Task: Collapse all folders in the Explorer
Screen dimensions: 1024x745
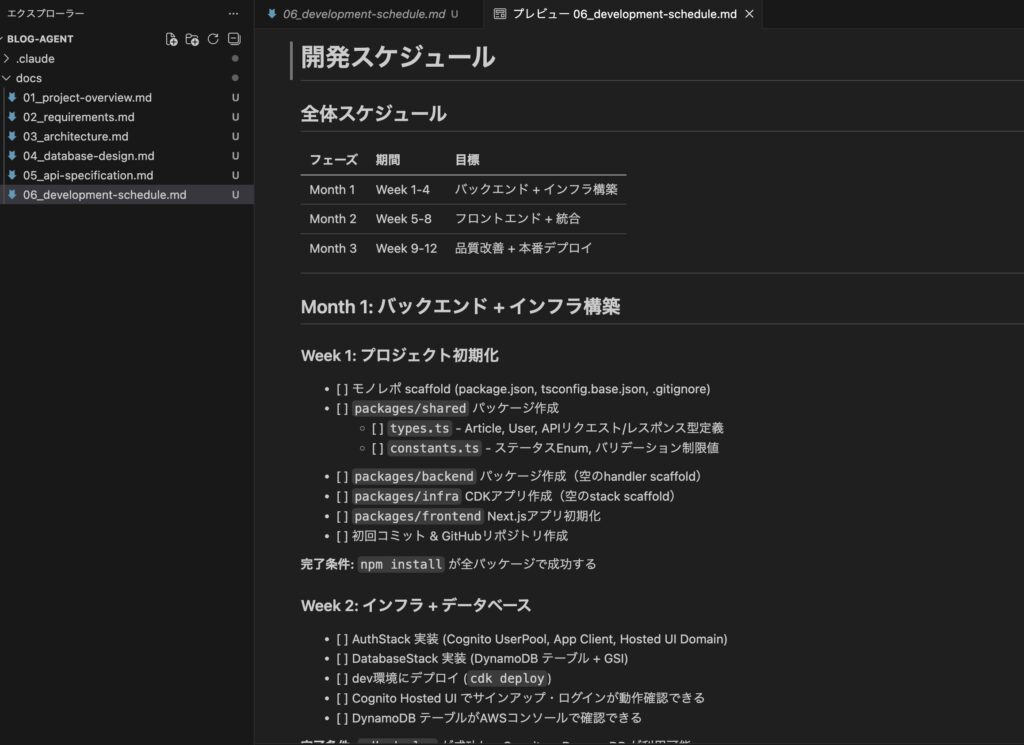Action: [232, 38]
